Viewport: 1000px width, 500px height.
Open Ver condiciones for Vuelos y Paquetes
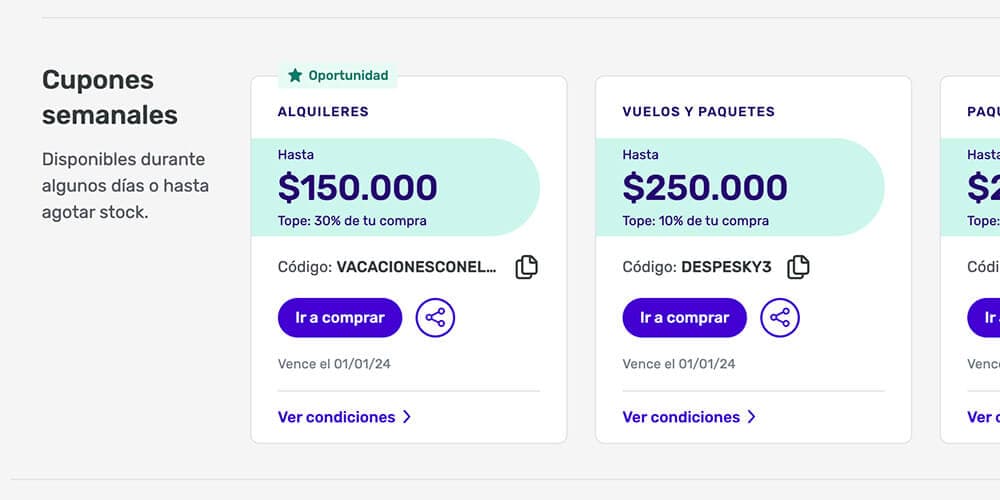click(x=681, y=417)
